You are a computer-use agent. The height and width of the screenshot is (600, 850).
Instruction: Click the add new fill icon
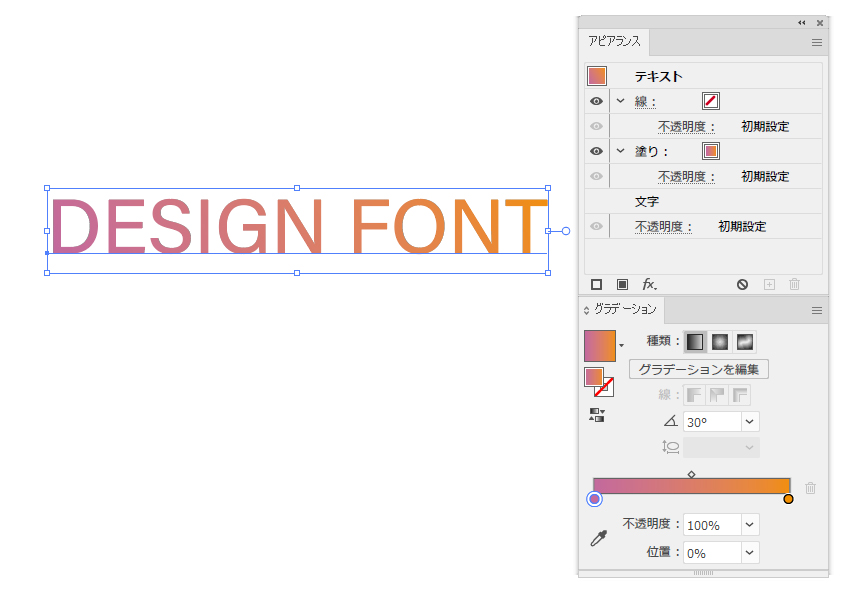[622, 284]
